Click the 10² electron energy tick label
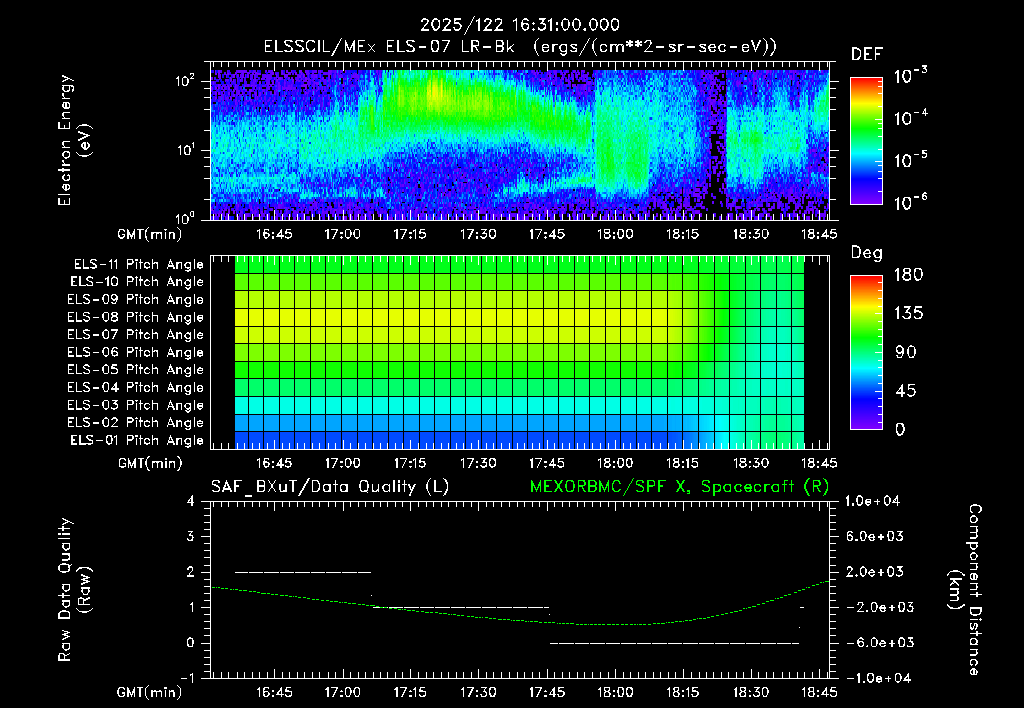This screenshot has width=1024, height=708. pos(185,81)
